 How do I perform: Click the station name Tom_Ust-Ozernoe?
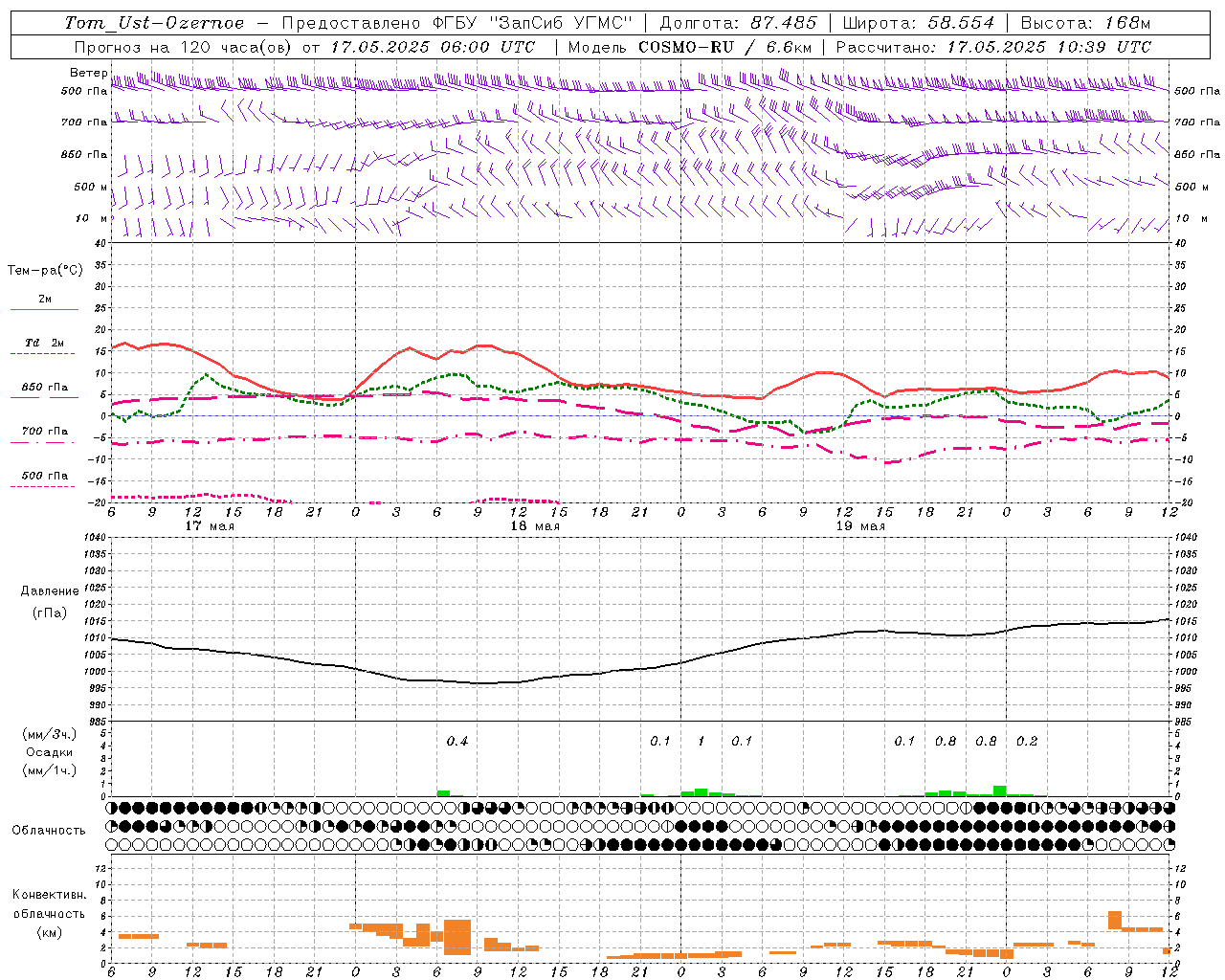pyautogui.click(x=154, y=23)
